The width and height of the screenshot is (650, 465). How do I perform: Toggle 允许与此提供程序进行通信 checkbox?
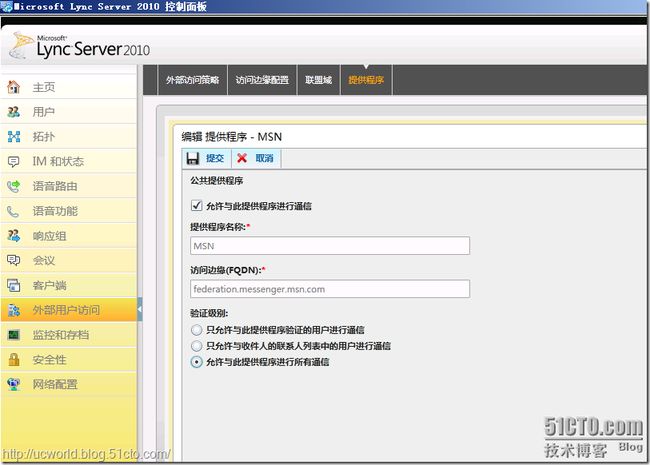pyautogui.click(x=196, y=206)
